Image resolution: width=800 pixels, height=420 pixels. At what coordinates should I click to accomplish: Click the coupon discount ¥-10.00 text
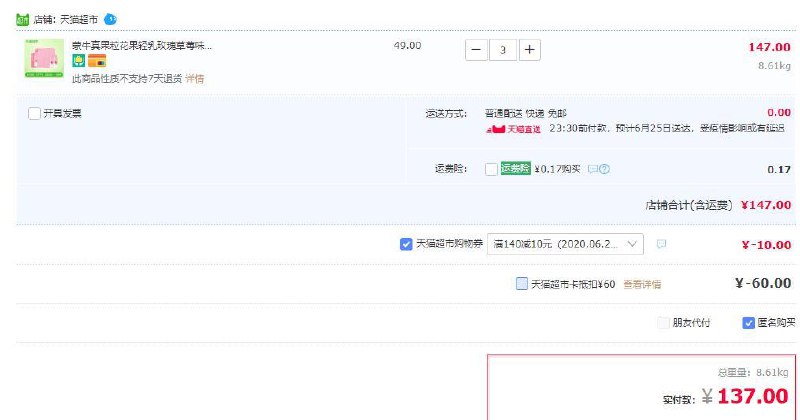[766, 245]
